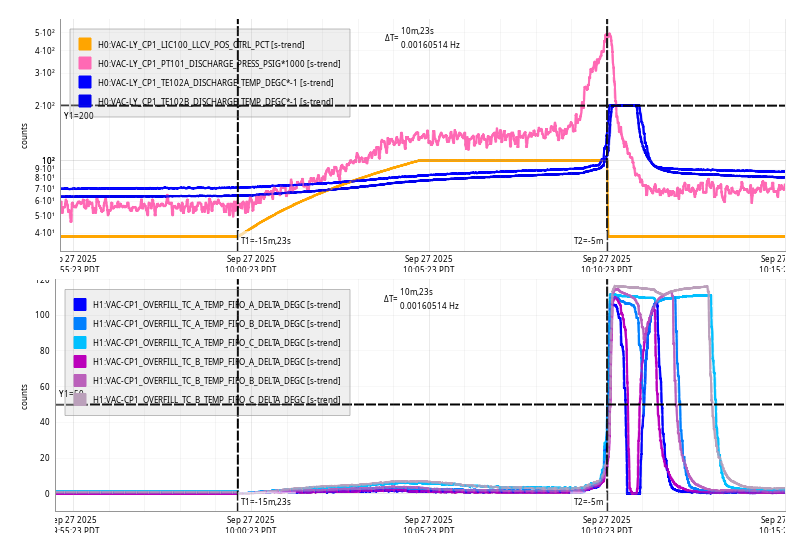Click the T2=-5m cursor label in bottom plot
The width and height of the screenshot is (804, 551).
click(x=588, y=501)
